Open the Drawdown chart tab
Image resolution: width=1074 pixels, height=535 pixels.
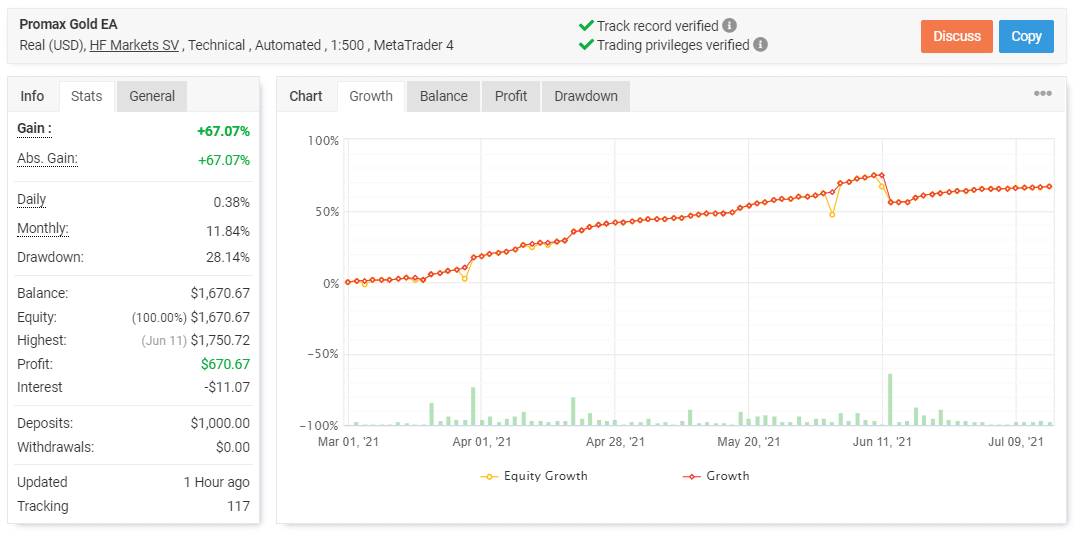pos(585,96)
